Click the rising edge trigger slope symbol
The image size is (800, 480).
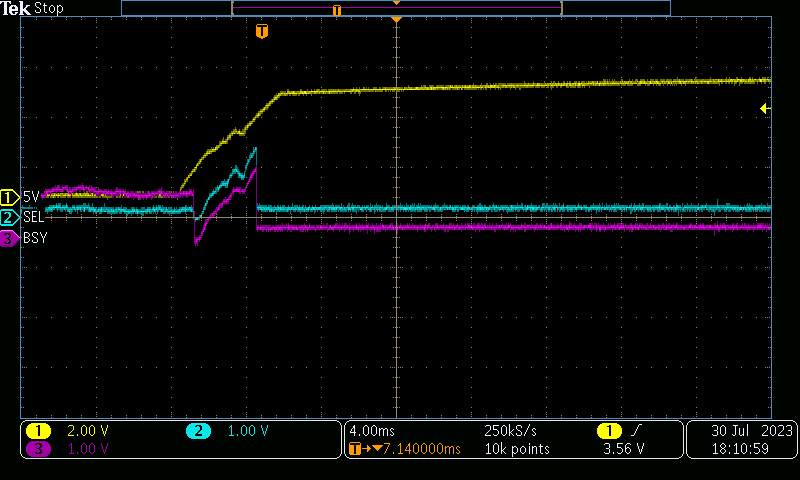[635, 431]
